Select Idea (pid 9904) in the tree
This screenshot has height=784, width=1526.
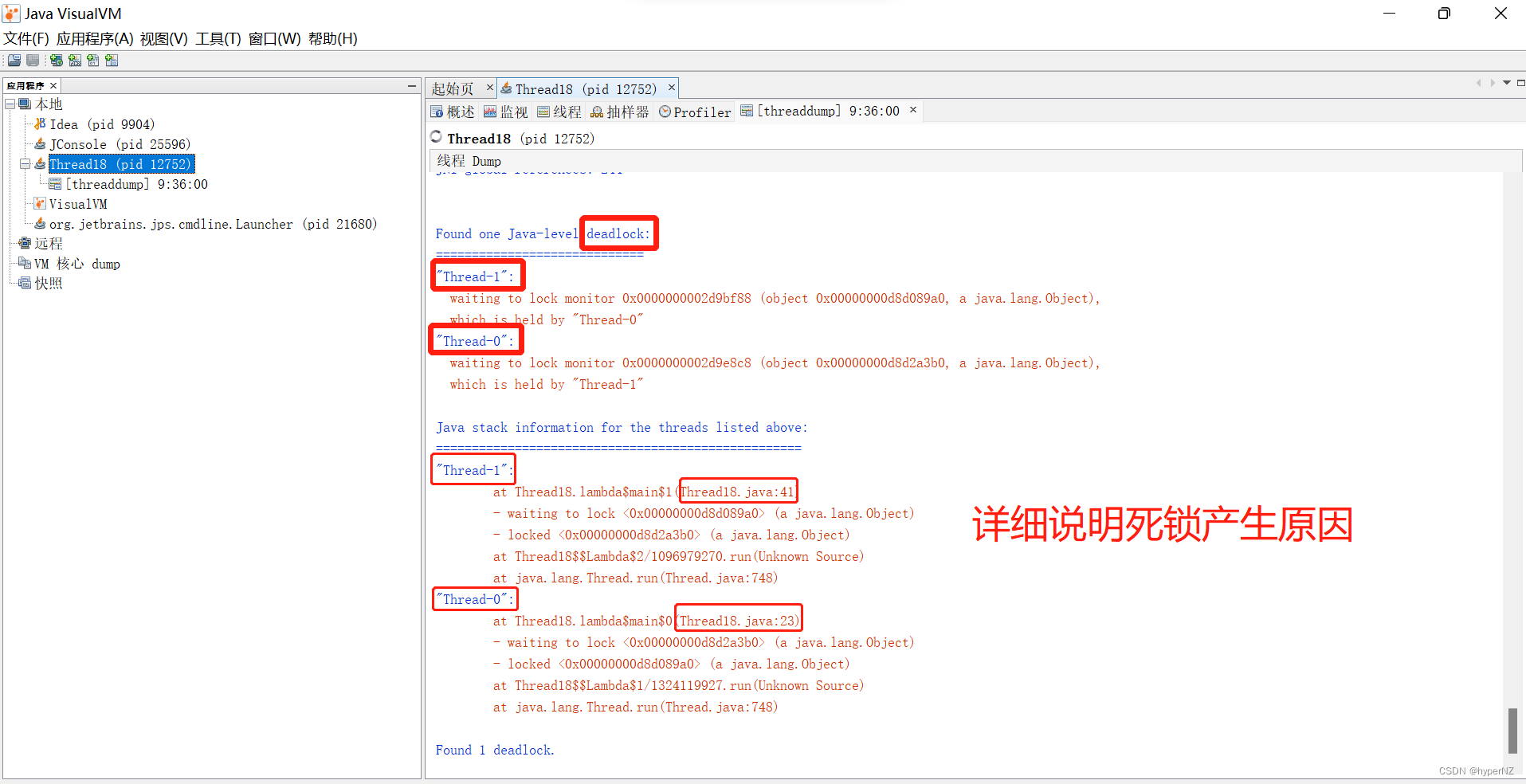[102, 124]
